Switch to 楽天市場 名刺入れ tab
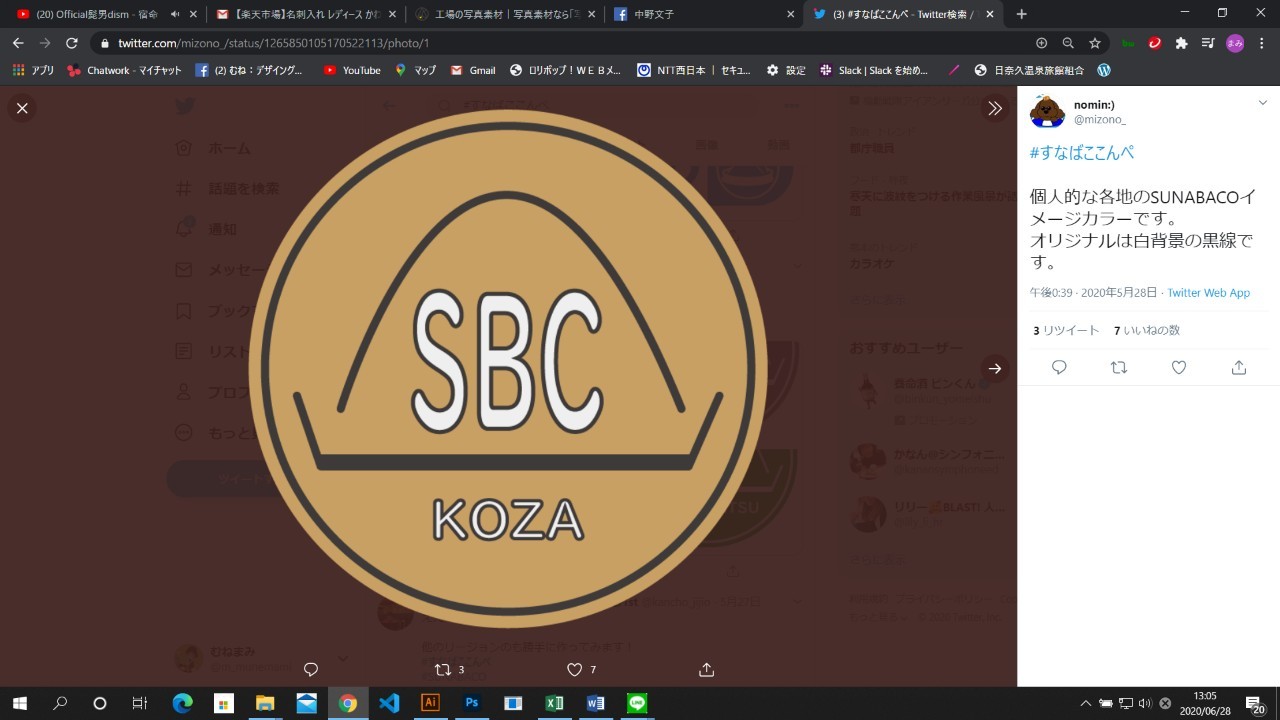Viewport: 1280px width, 720px height. coord(305,14)
